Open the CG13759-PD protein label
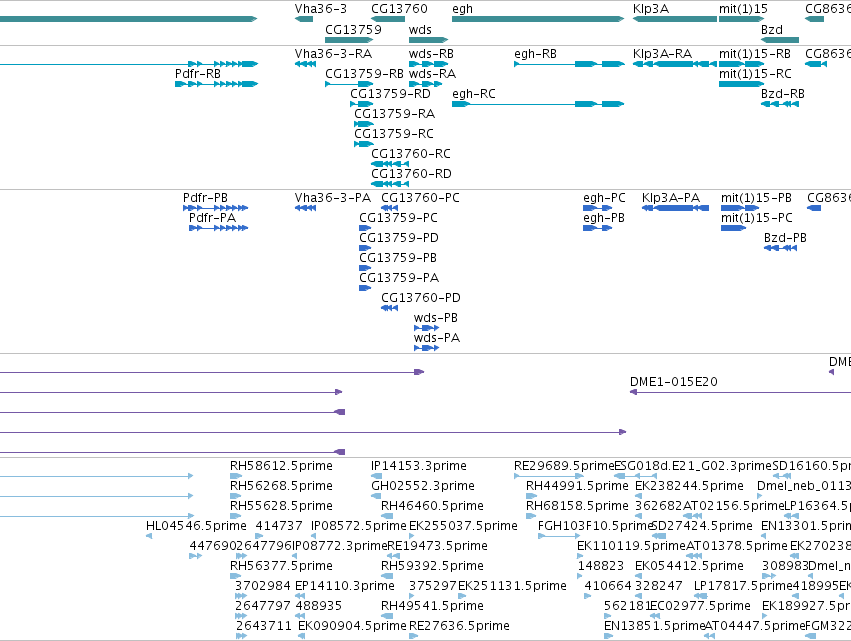The height and width of the screenshot is (641, 851). pyautogui.click(x=399, y=238)
